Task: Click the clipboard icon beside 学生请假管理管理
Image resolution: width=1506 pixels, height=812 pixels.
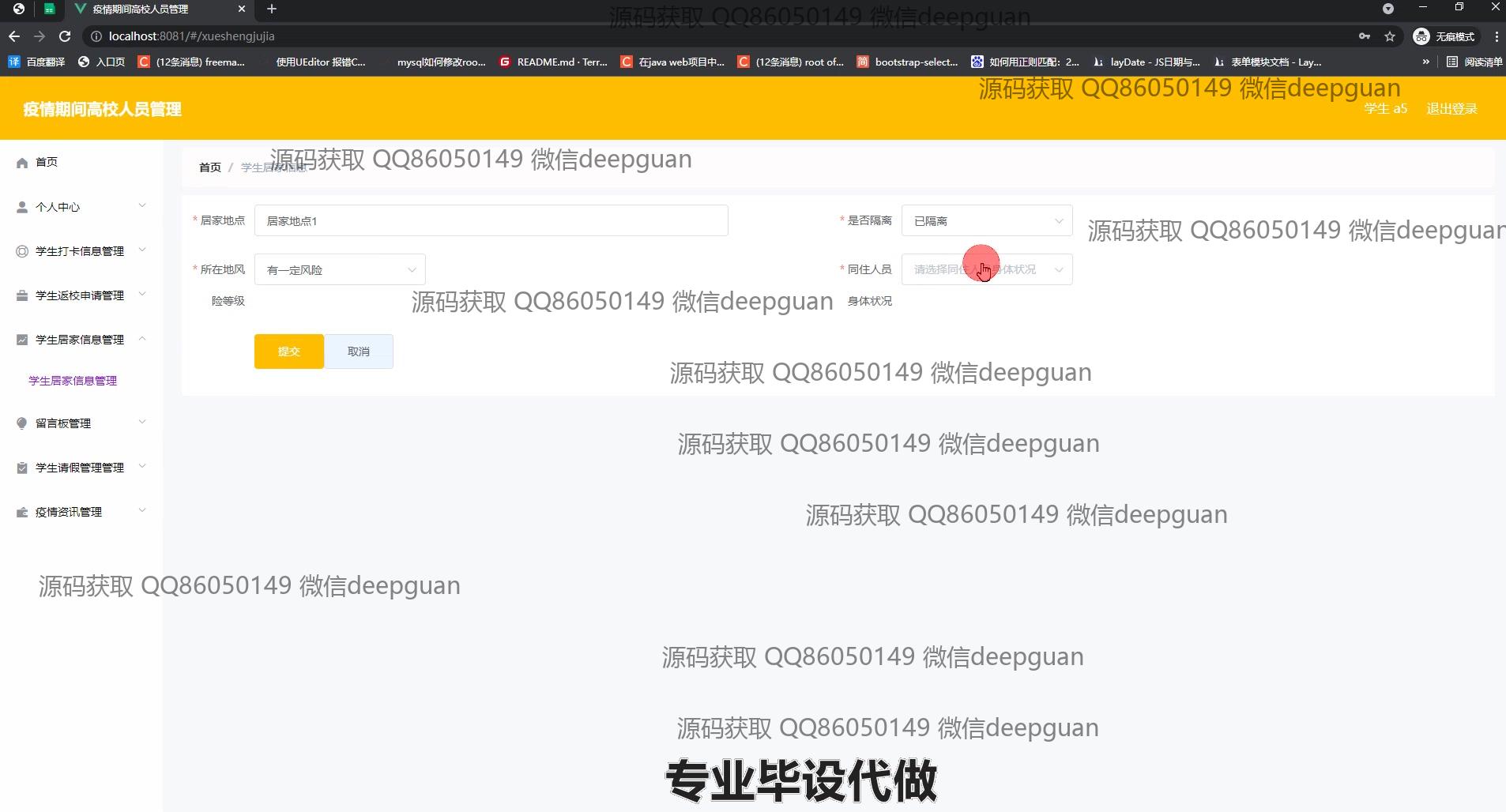Action: [x=22, y=468]
